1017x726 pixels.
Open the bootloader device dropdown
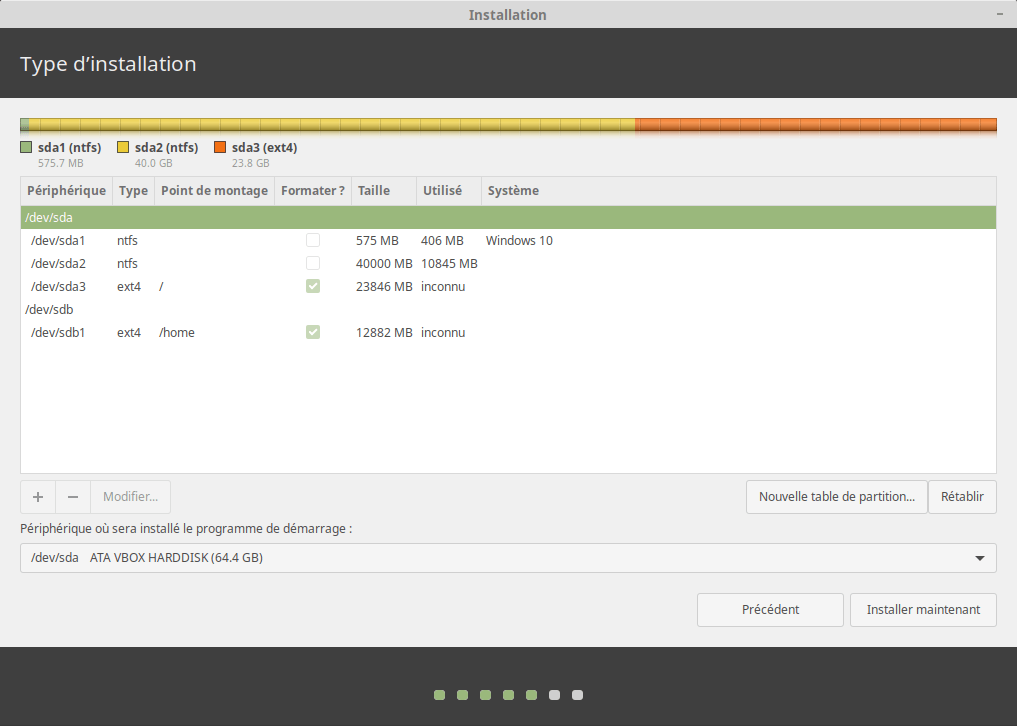tap(508, 558)
